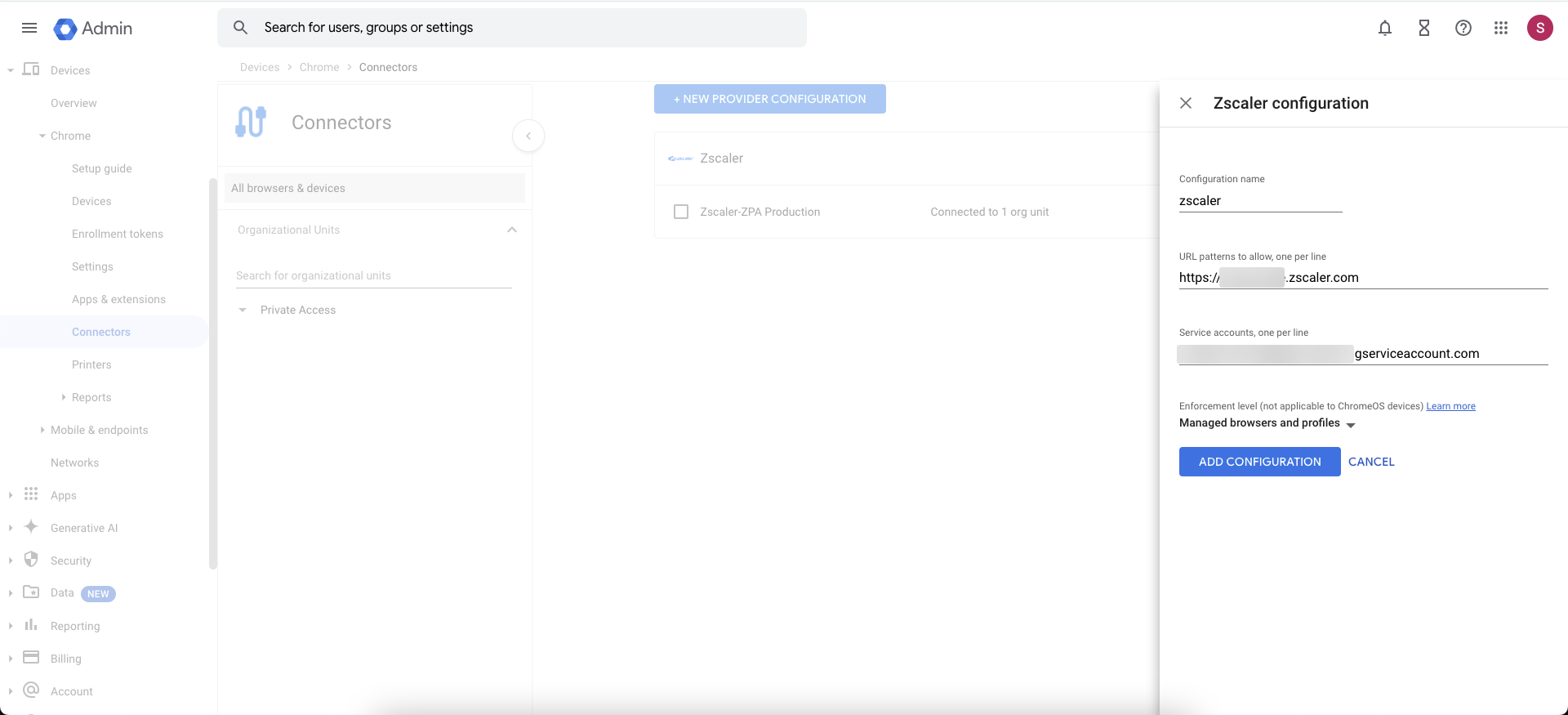The width and height of the screenshot is (1568, 715).
Task: Click NEW PROVIDER CONFIGURATION button
Action: [x=770, y=99]
